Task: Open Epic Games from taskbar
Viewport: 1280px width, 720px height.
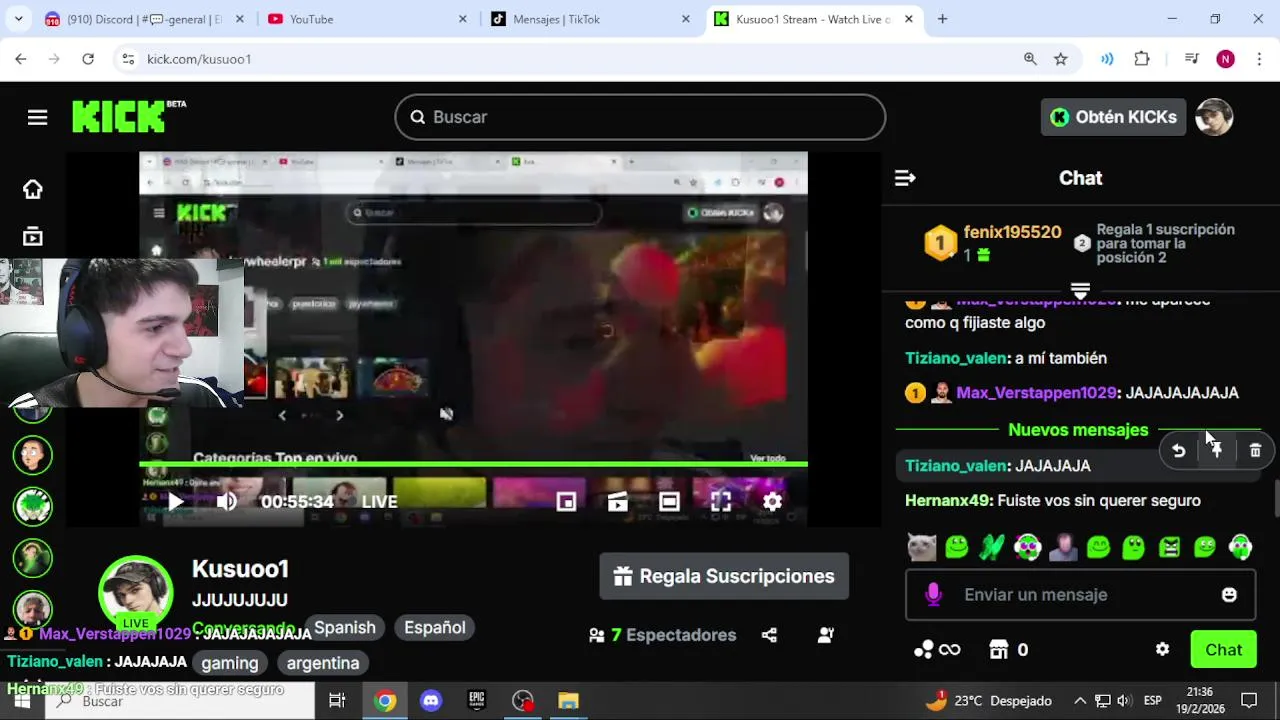Action: 477,701
